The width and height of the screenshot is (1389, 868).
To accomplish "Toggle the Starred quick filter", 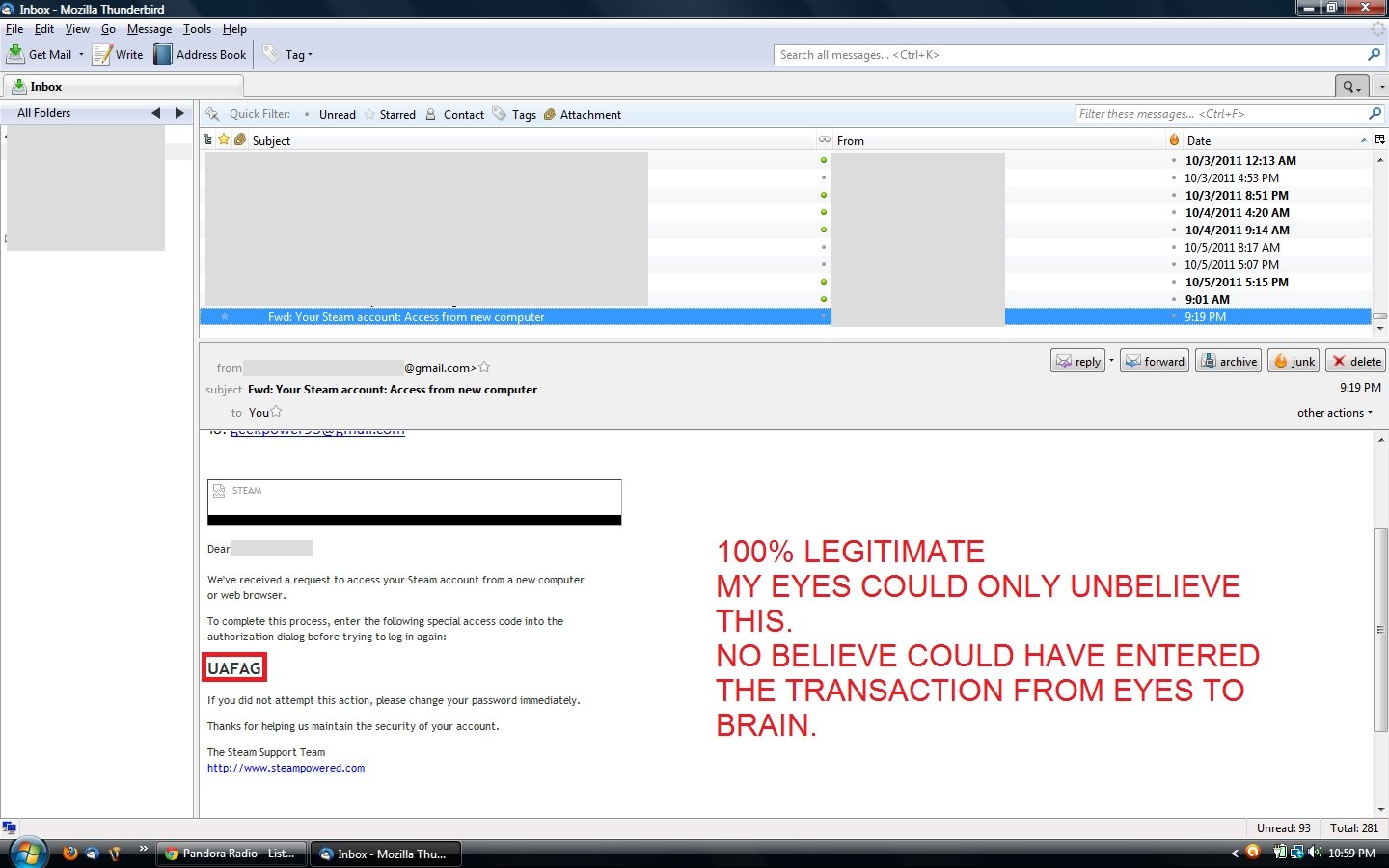I will click(390, 115).
